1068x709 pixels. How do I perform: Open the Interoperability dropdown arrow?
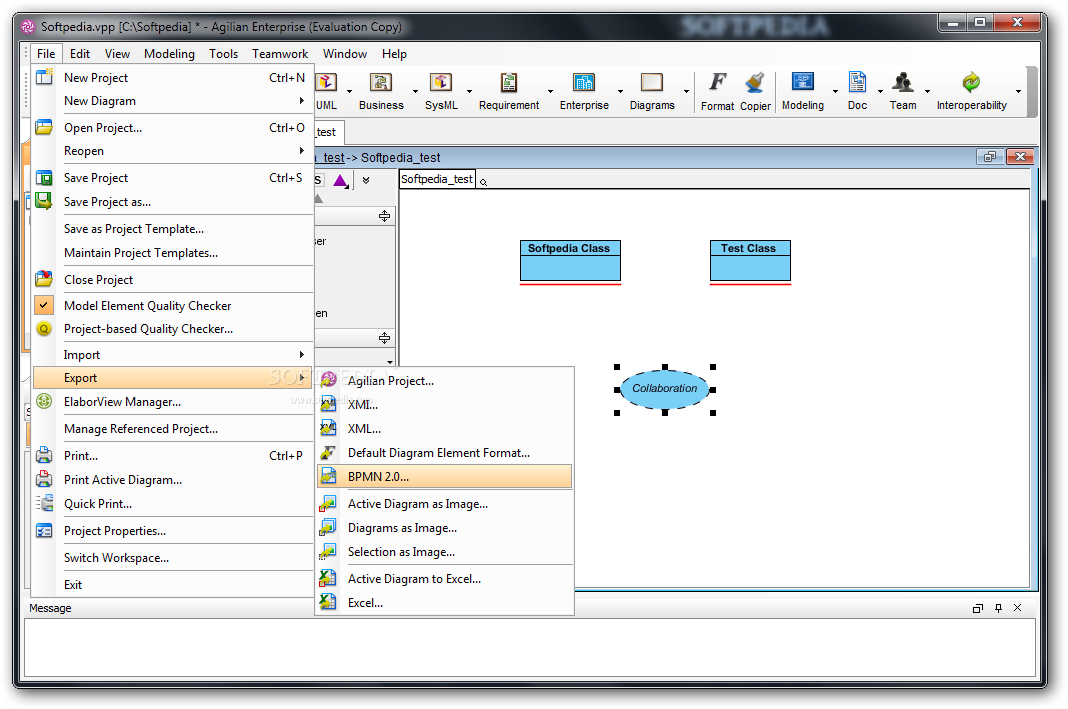tap(1018, 91)
